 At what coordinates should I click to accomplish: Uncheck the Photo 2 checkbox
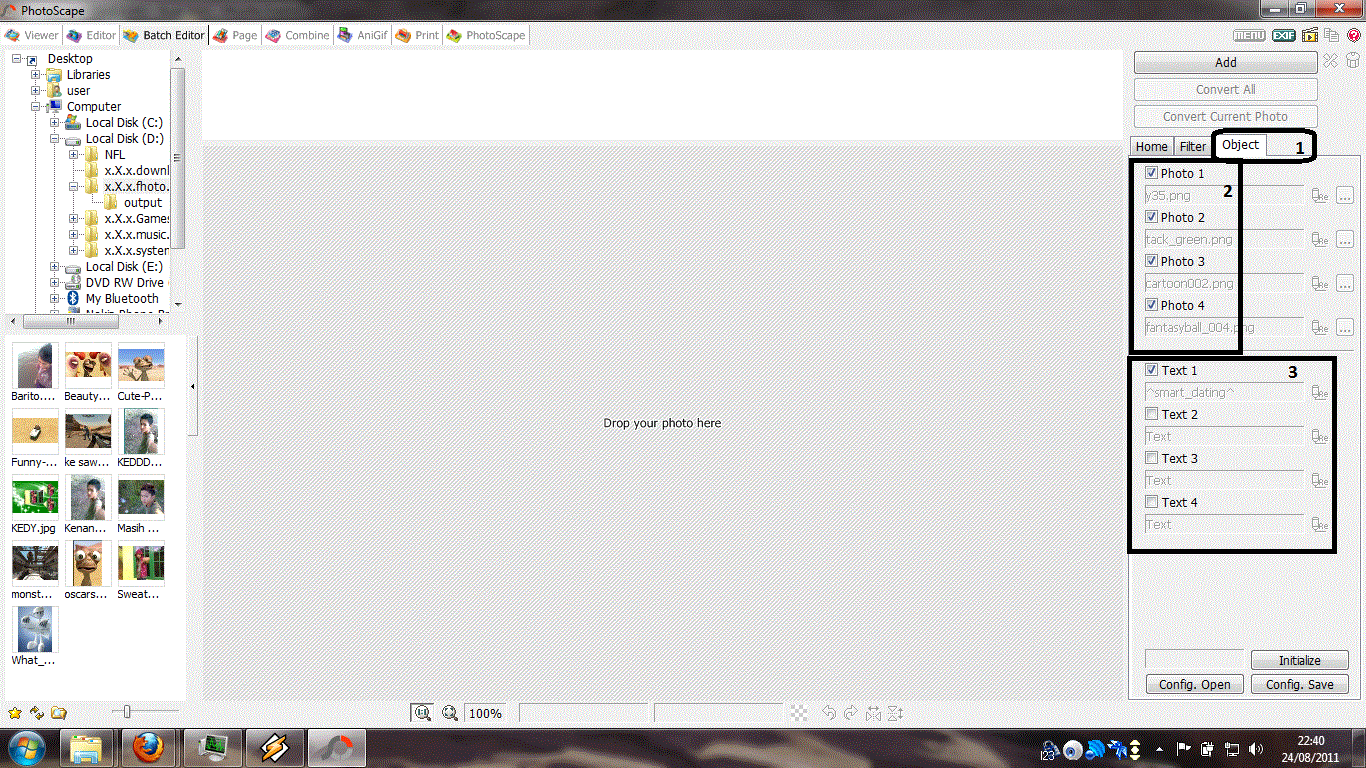point(1151,217)
